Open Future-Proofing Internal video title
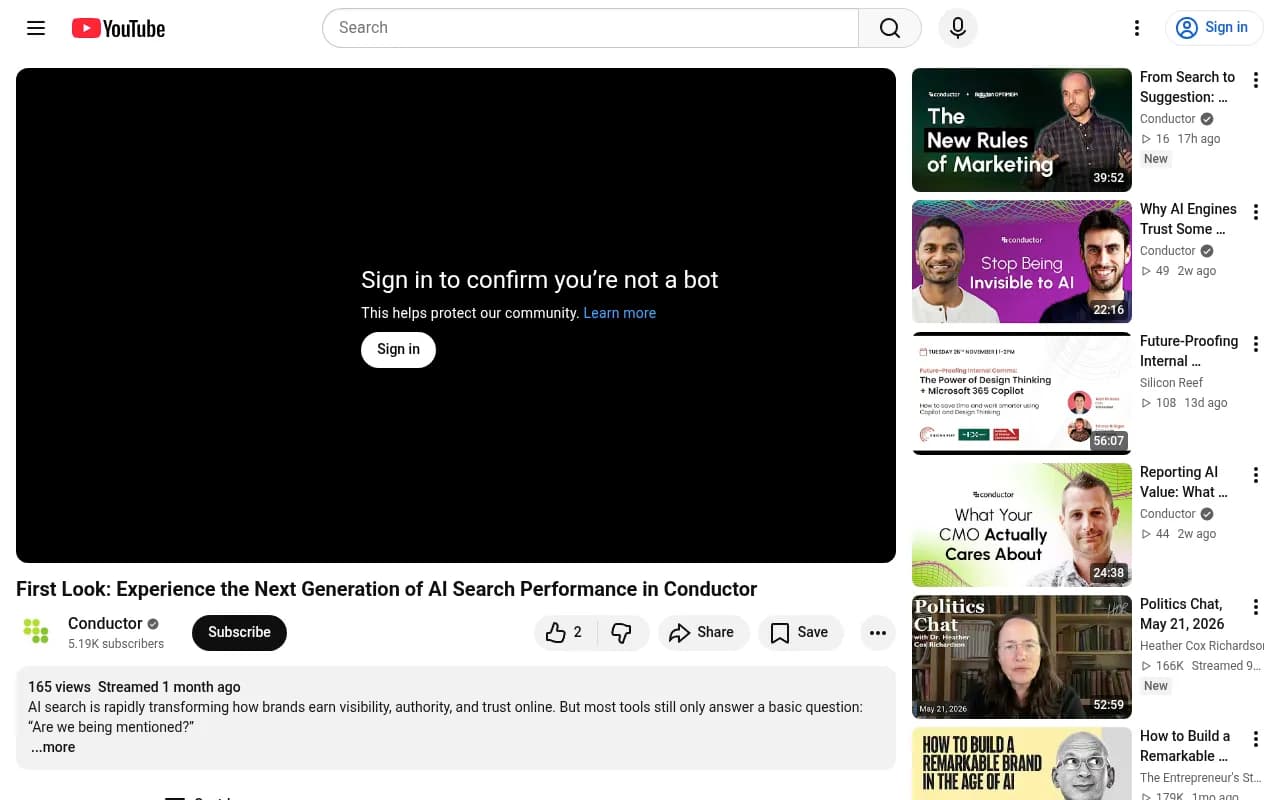Image resolution: width=1280 pixels, height=800 pixels. (1189, 351)
